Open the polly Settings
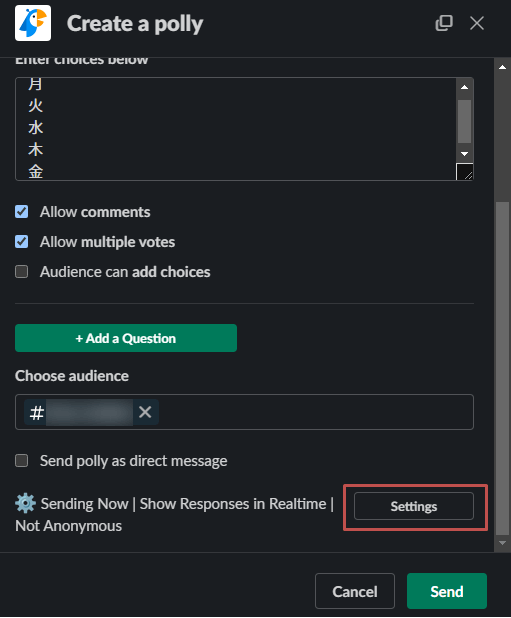The width and height of the screenshot is (511, 618). pyautogui.click(x=414, y=506)
